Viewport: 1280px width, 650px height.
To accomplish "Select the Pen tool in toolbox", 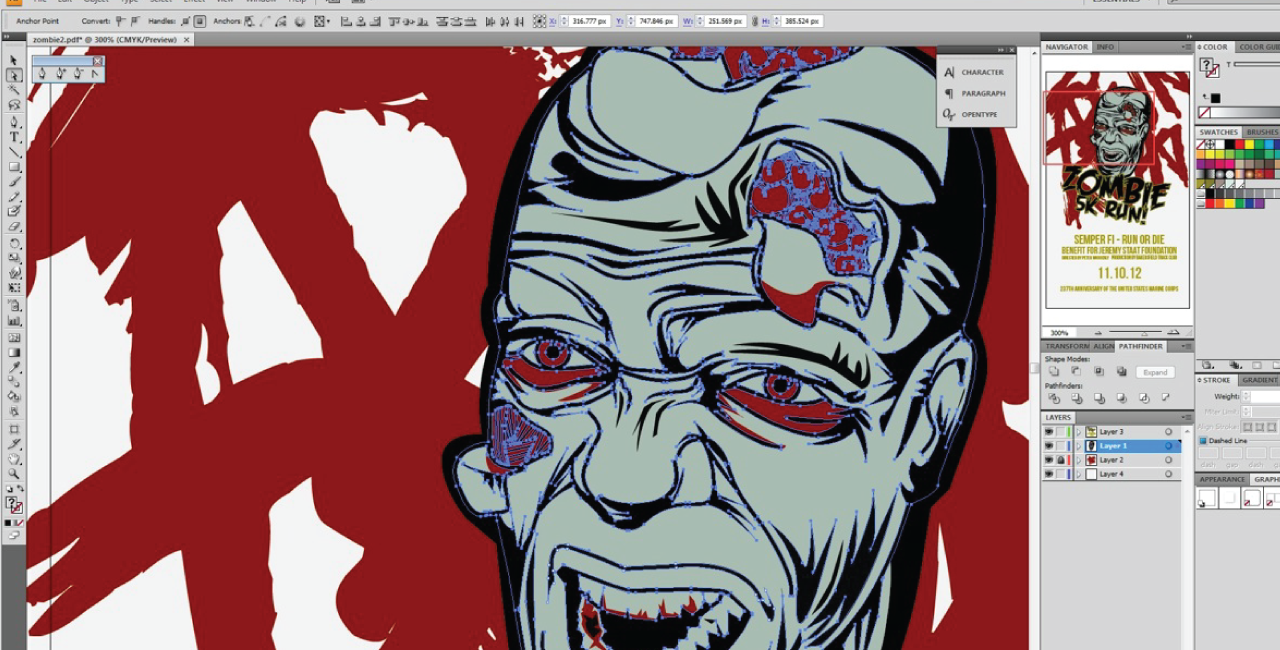I will [x=14, y=121].
